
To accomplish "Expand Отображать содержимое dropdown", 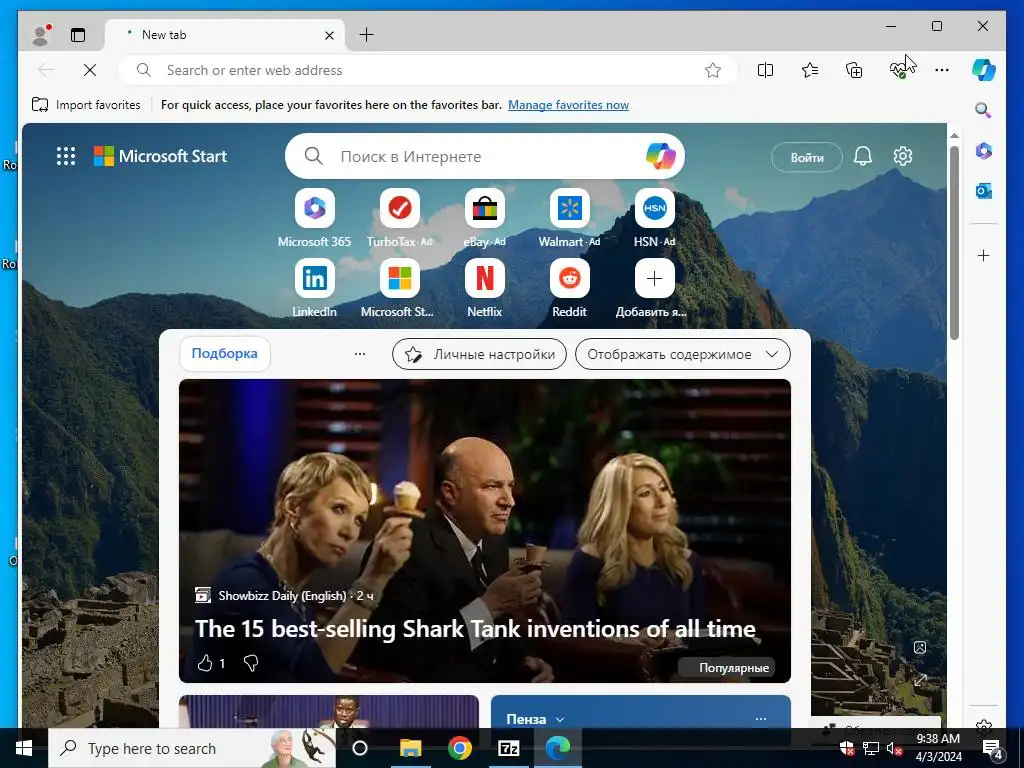I will pos(682,354).
